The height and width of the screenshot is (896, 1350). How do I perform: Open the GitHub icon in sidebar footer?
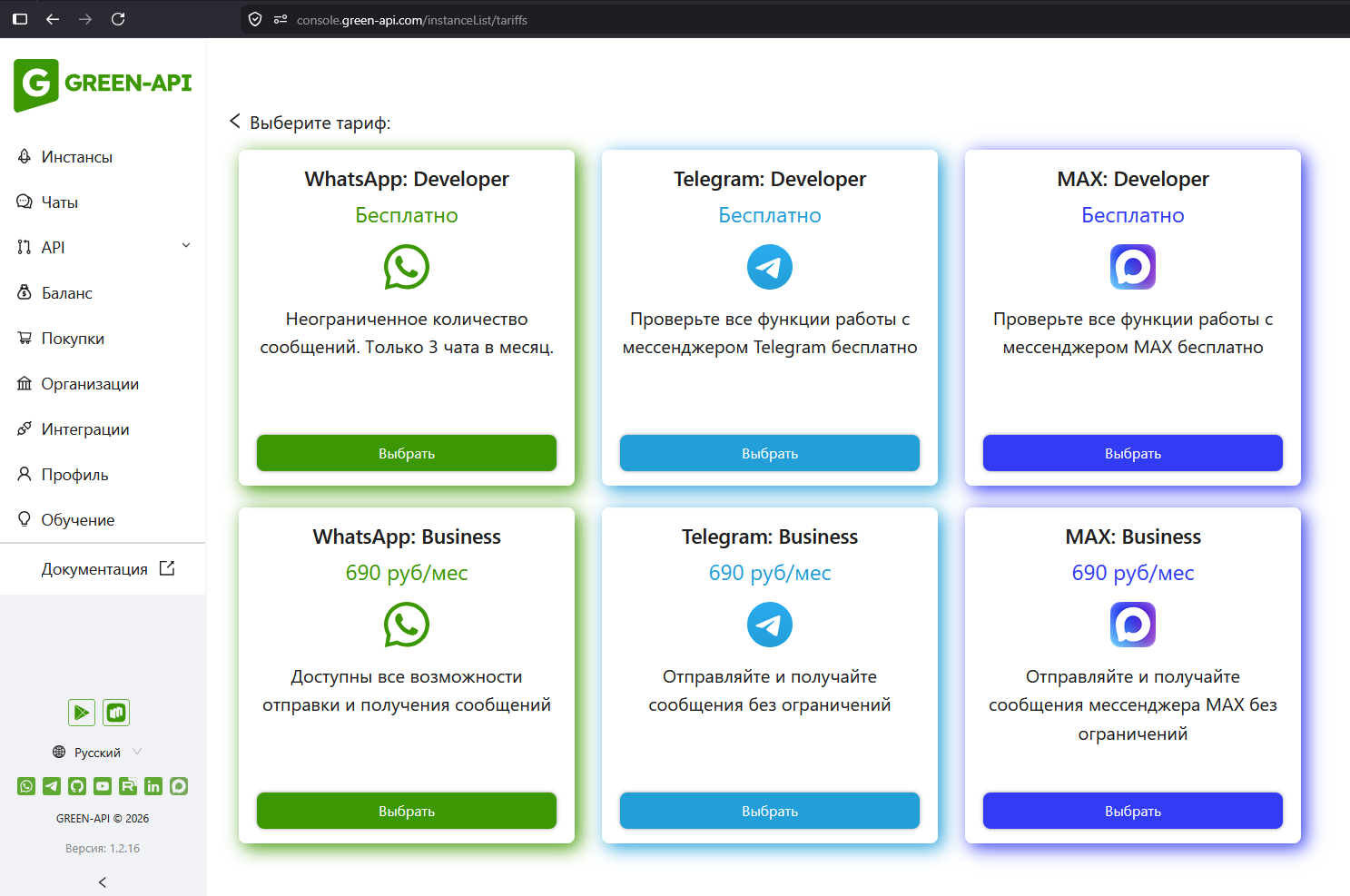(x=77, y=786)
